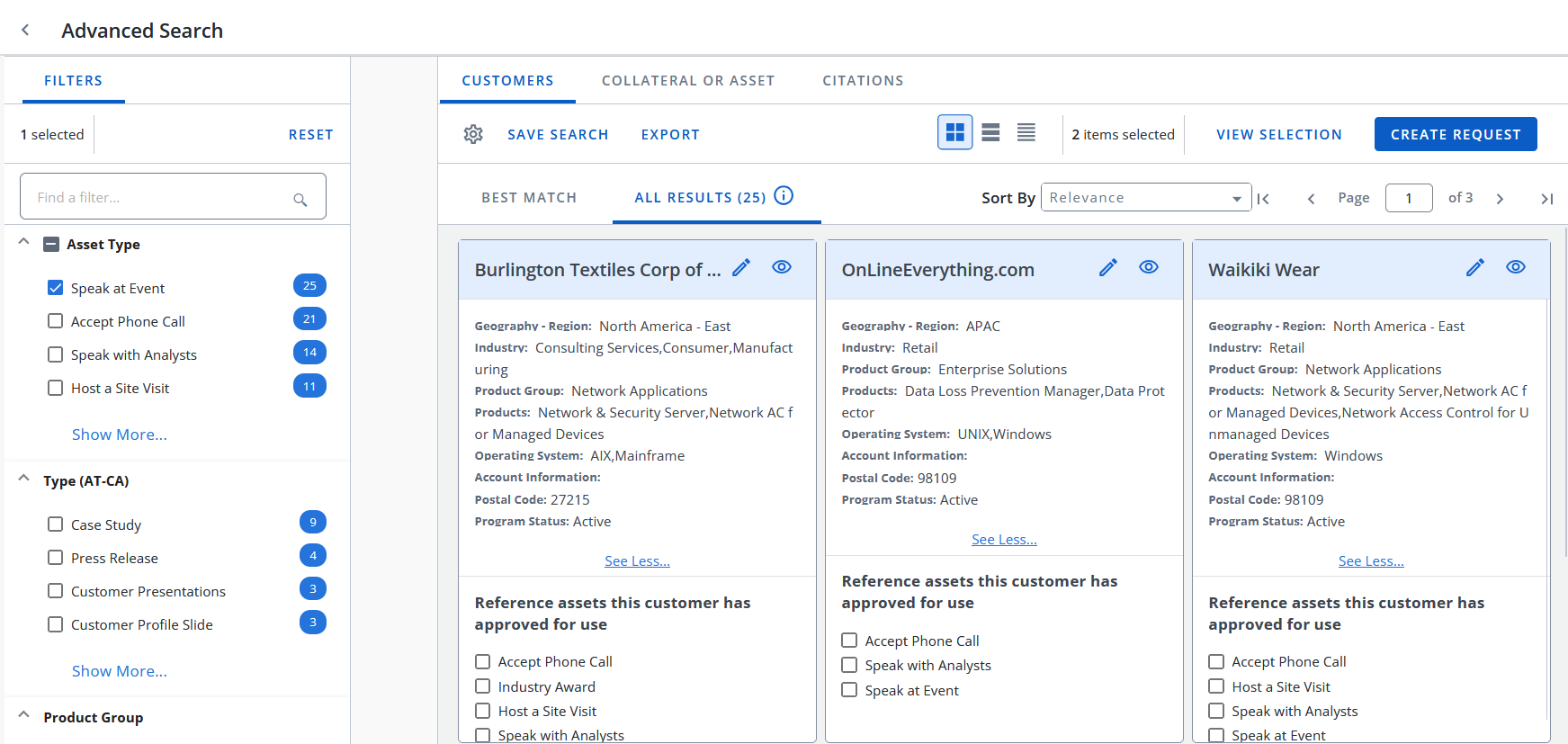This screenshot has width=1568, height=744.
Task: Export the search results
Action: click(x=670, y=135)
